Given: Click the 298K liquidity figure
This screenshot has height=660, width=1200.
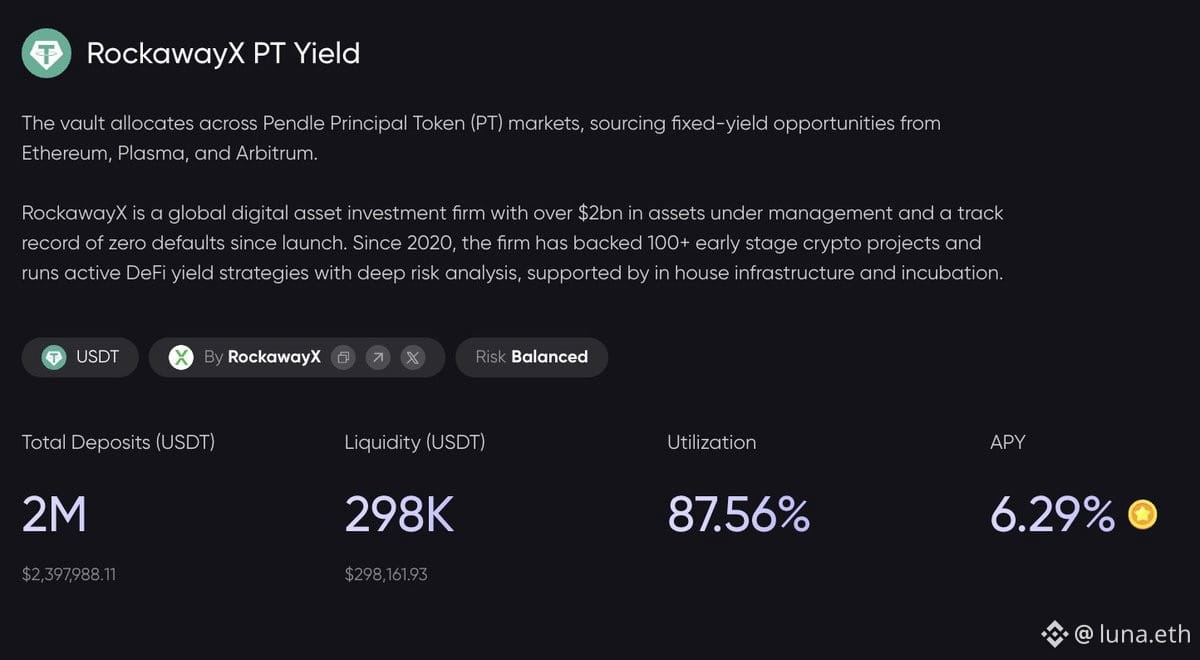Looking at the screenshot, I should pyautogui.click(x=399, y=515).
